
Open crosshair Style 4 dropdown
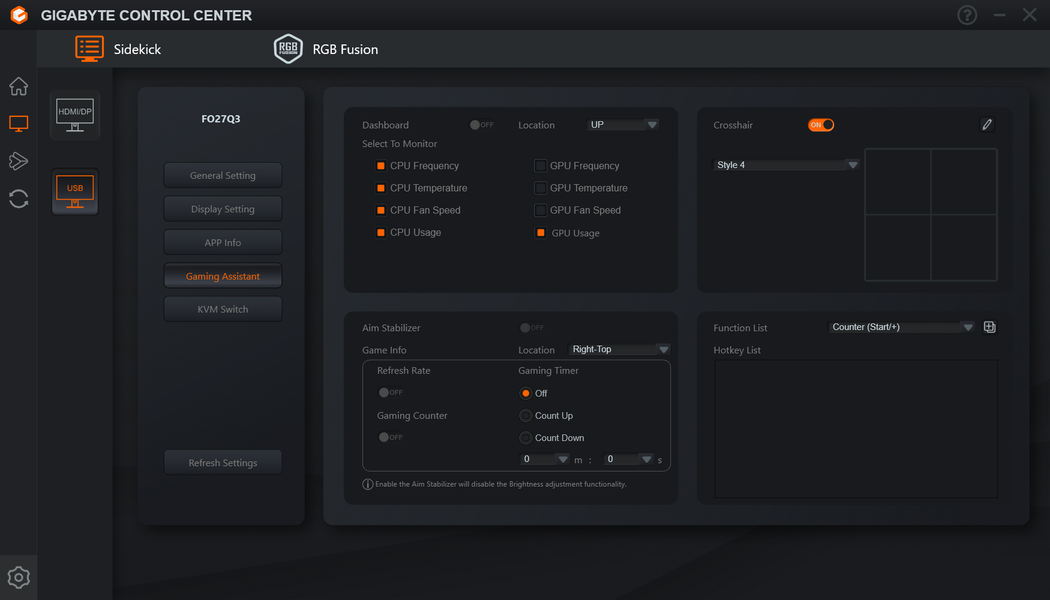785,165
